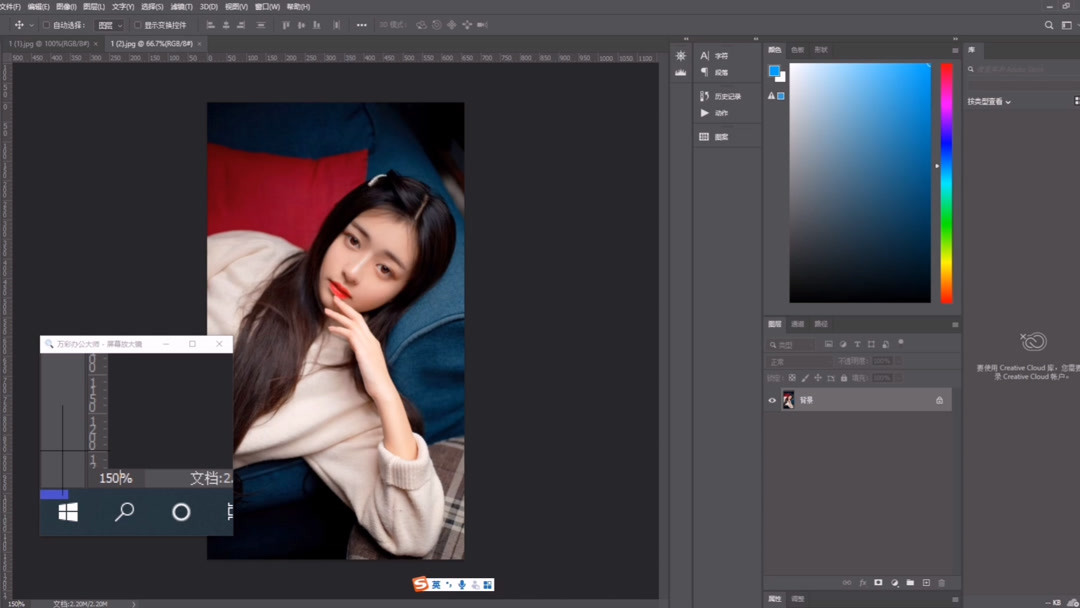Add a layer mask from Layers panel

[x=878, y=582]
